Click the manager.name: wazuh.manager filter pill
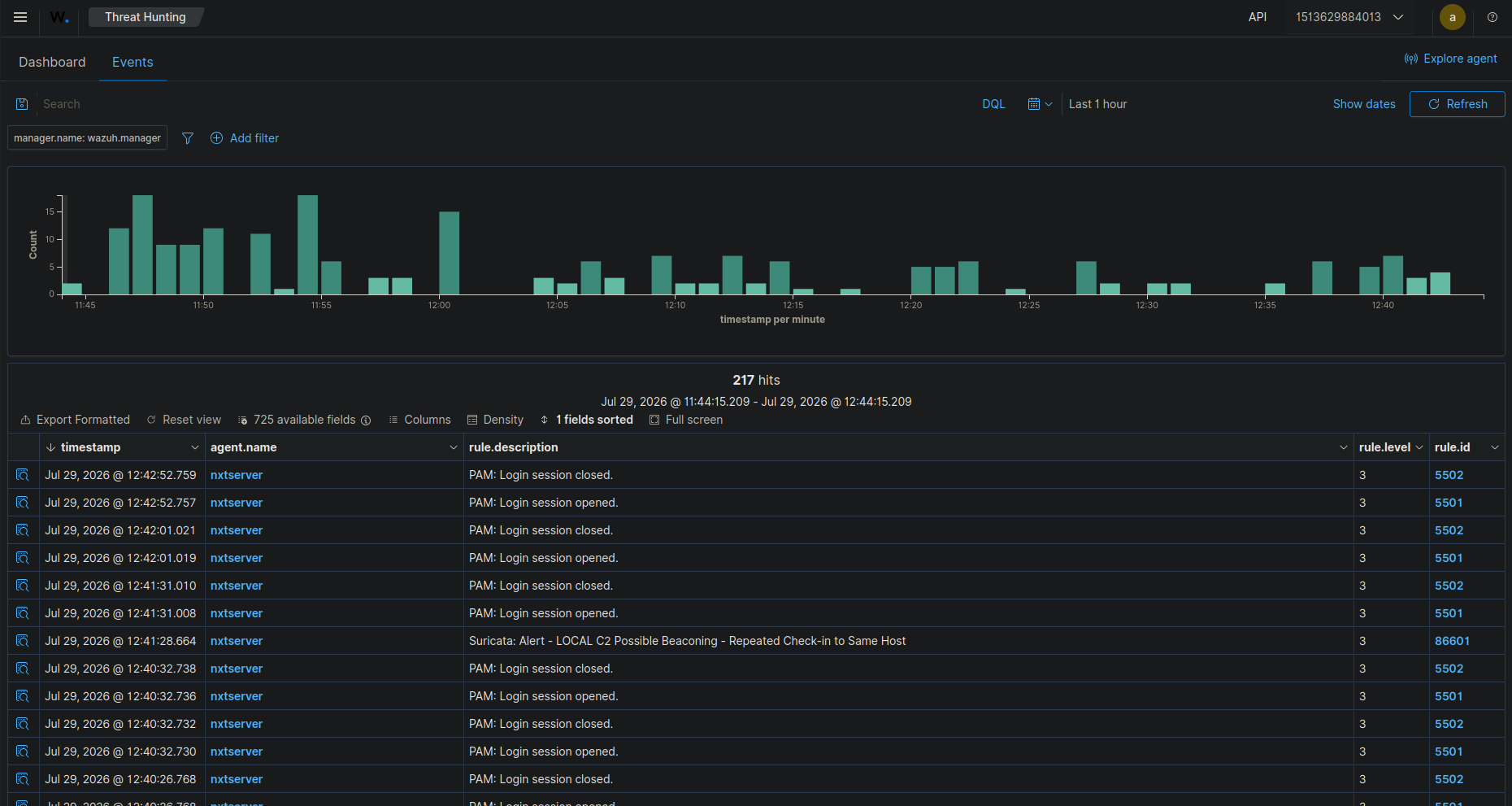 click(x=87, y=137)
